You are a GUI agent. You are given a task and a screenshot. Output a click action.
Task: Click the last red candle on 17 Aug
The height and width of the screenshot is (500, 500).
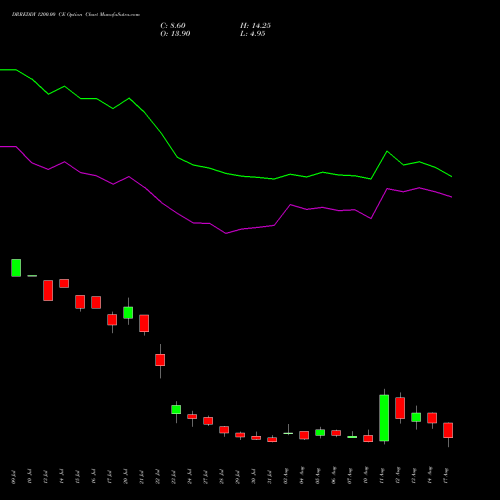[x=448, y=430]
